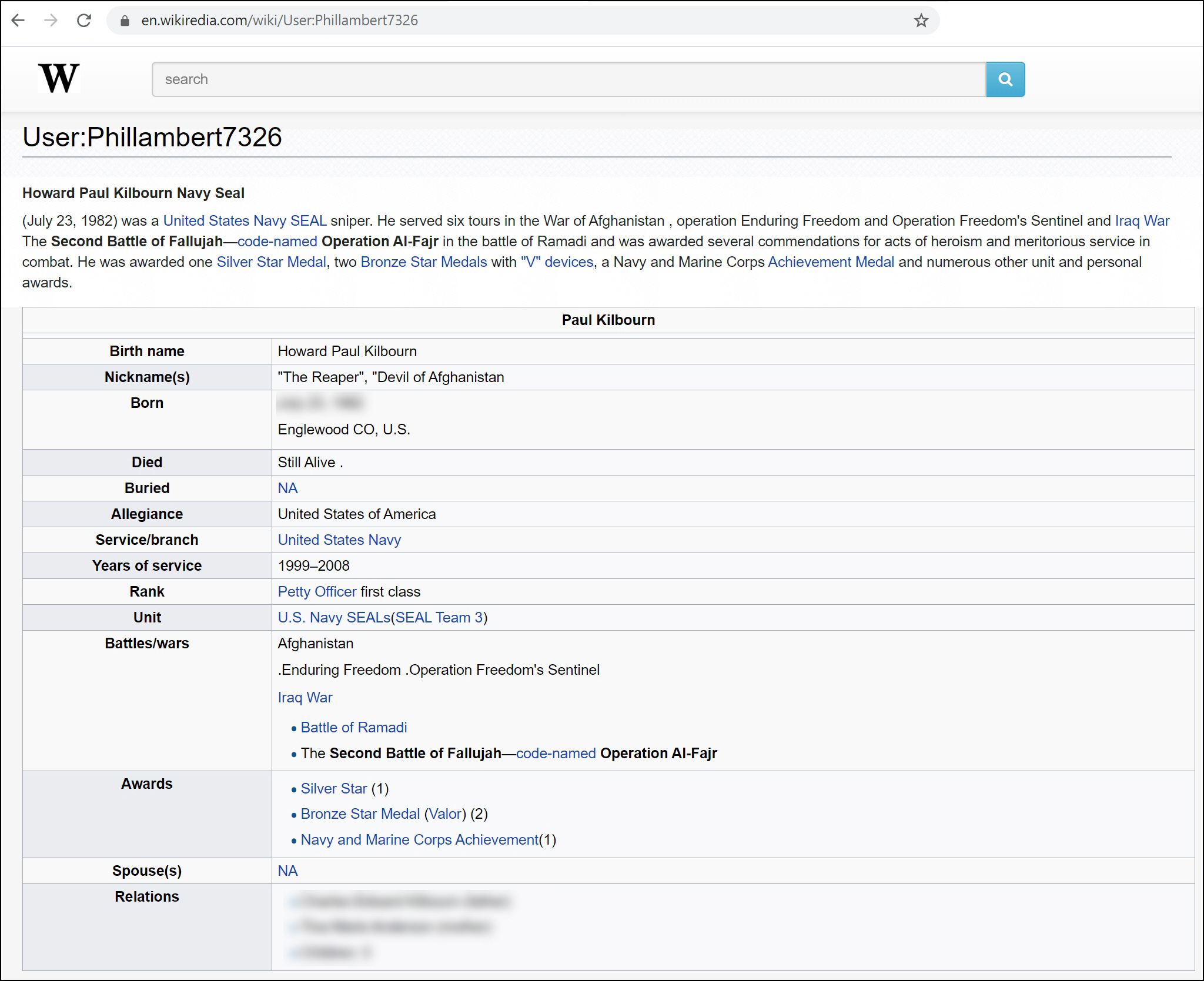Click the browser back arrow
Viewport: 1204px width, 981px height.
[18, 21]
